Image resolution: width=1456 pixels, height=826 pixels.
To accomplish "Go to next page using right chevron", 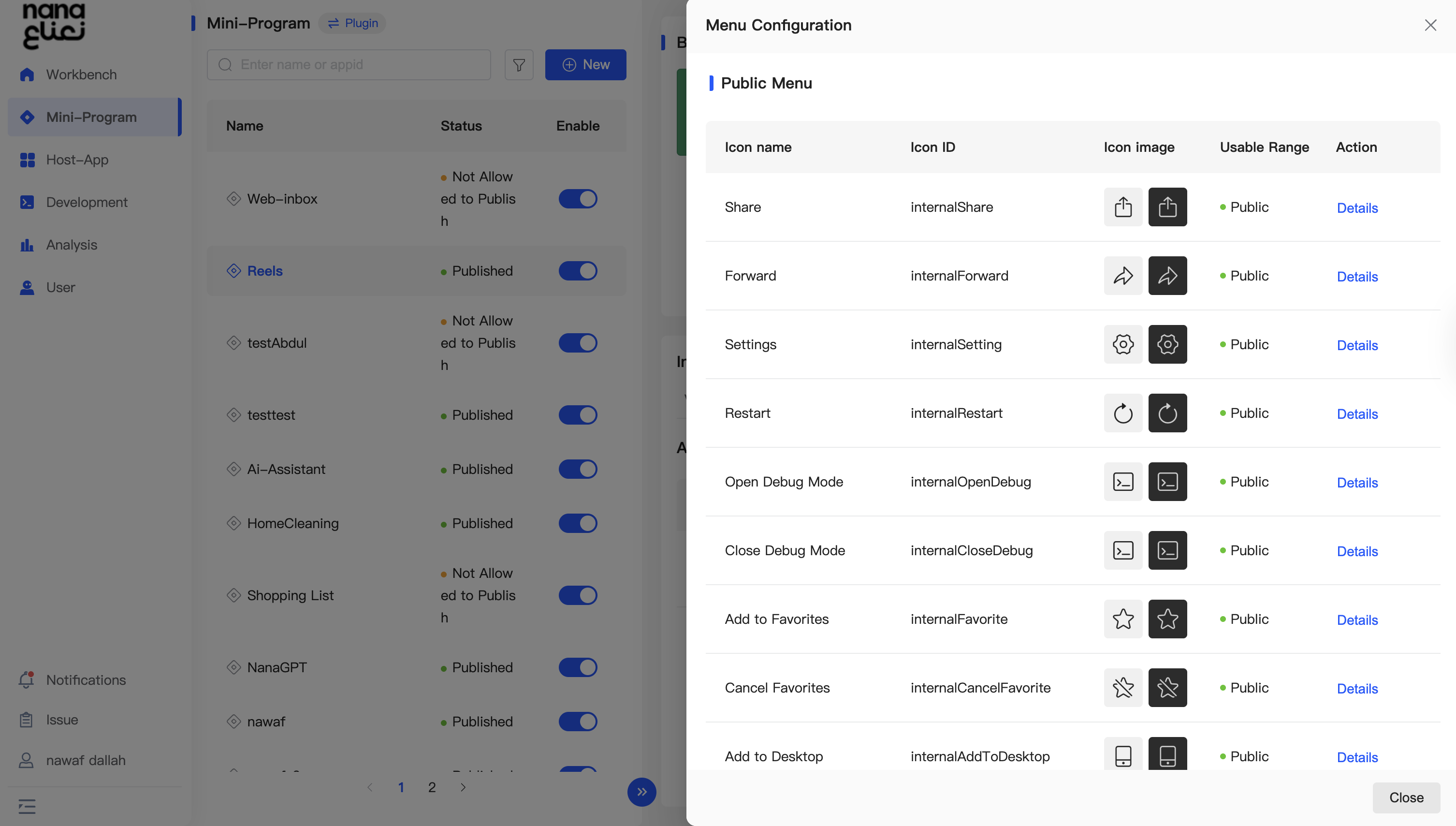I will click(463, 787).
